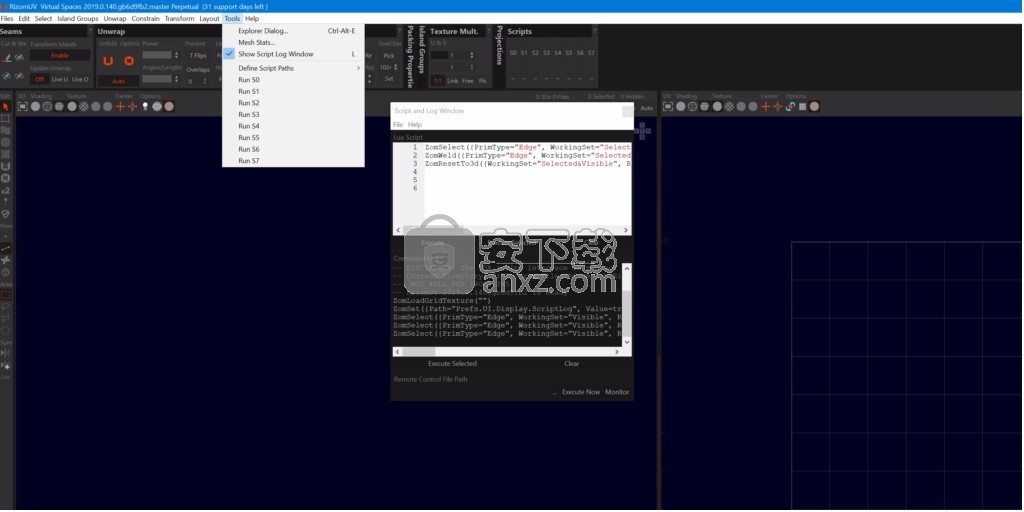Click the top Texture Mult. U value stepper
The image size is (1024, 512).
[x=472, y=56]
